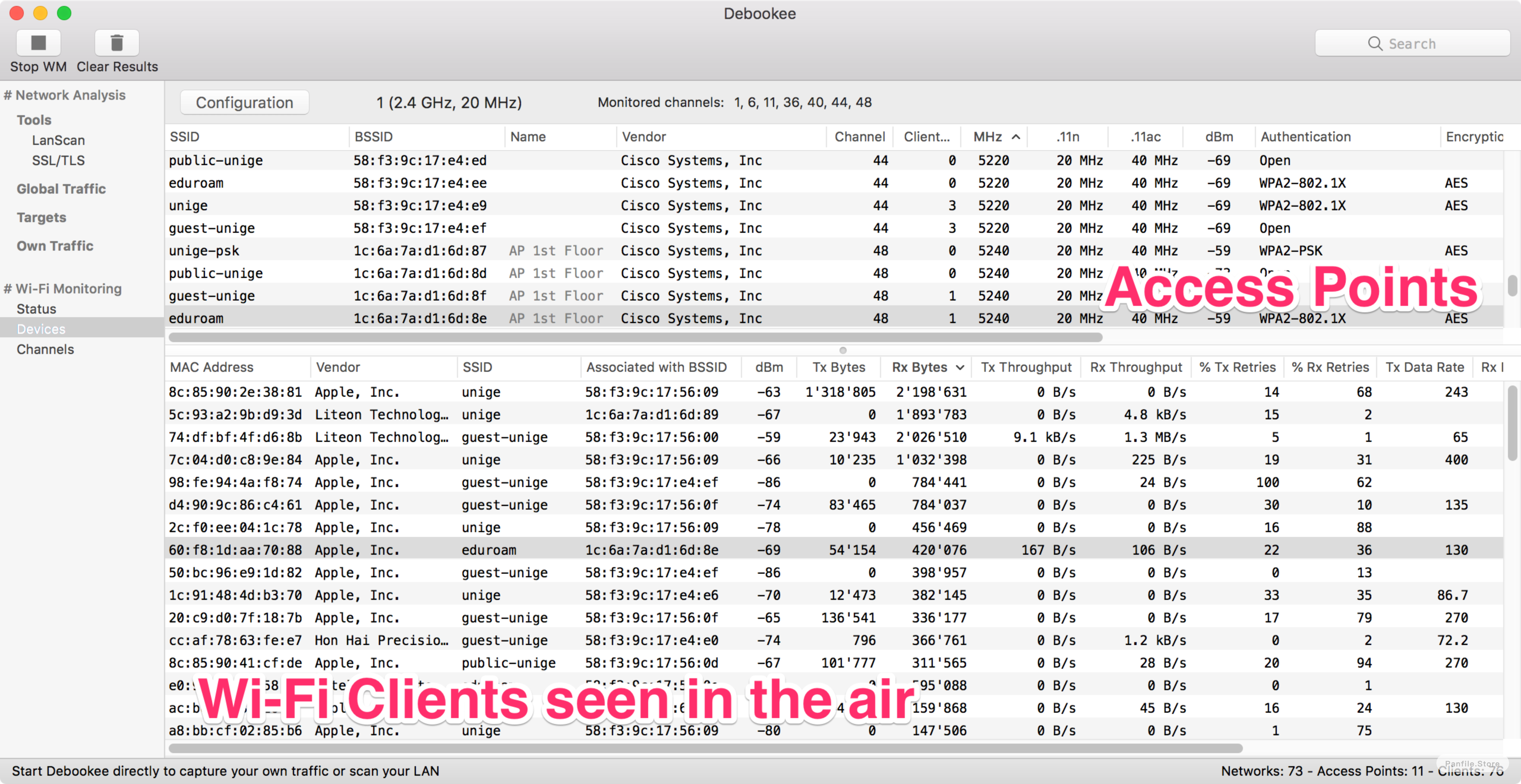Viewport: 1521px width, 784px height.
Task: Click the magnifier icon in Search
Action: (x=1375, y=44)
